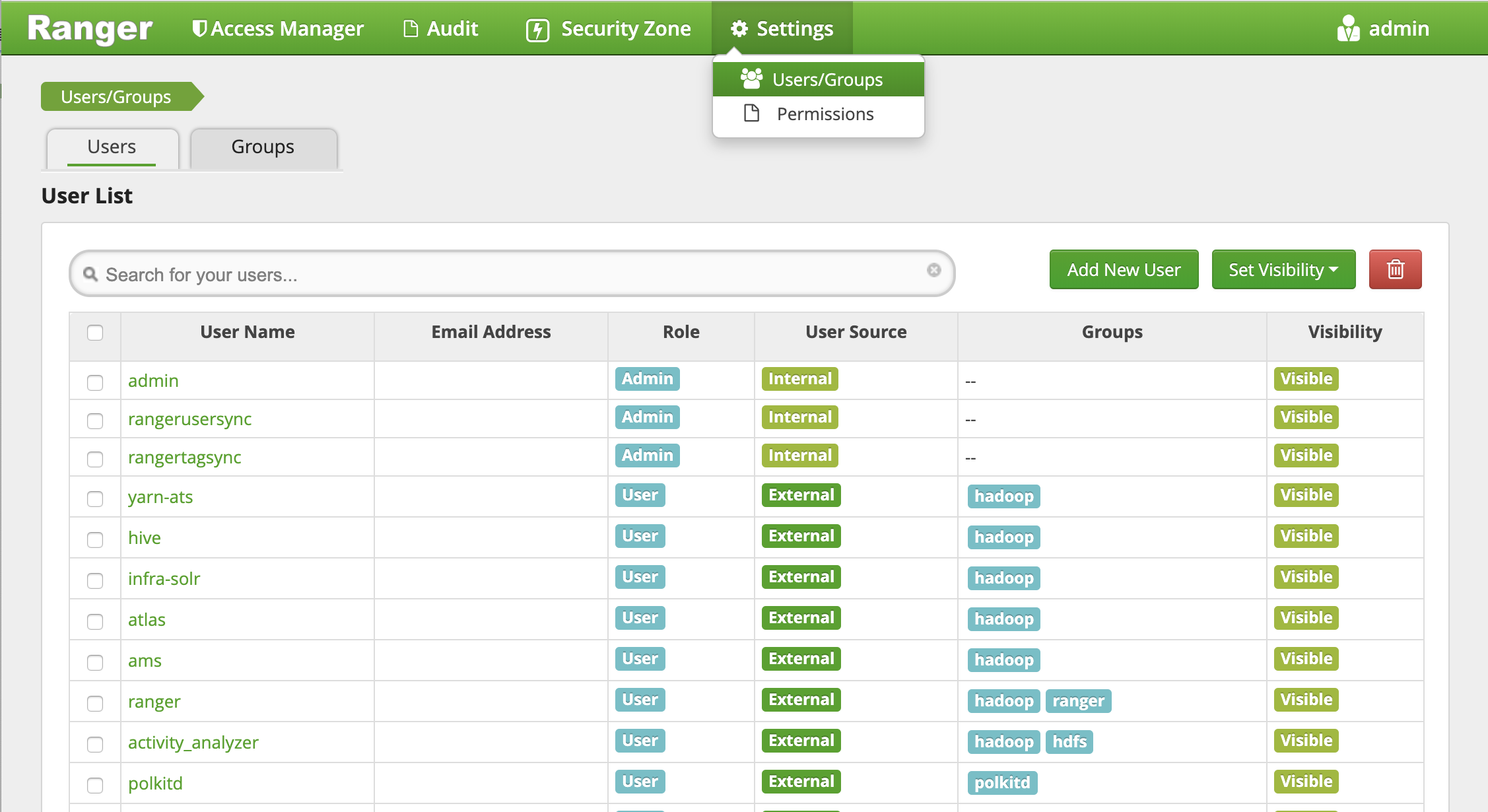Click the Ranger logo
The image size is (1488, 812).
[x=90, y=28]
